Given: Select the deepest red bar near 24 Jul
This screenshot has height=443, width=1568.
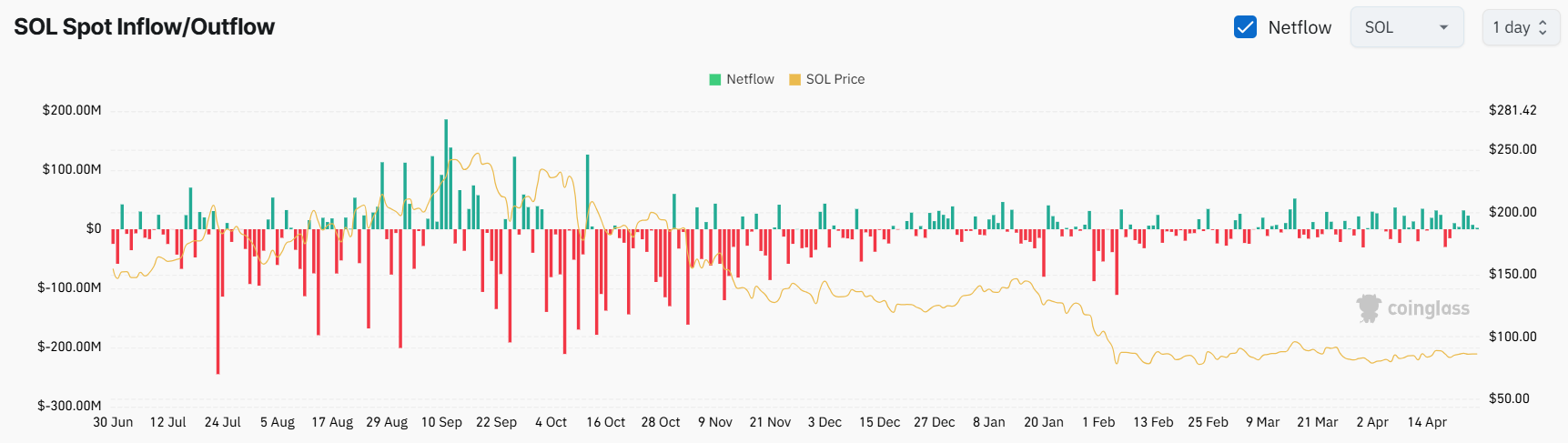Looking at the screenshot, I should coord(217,300).
